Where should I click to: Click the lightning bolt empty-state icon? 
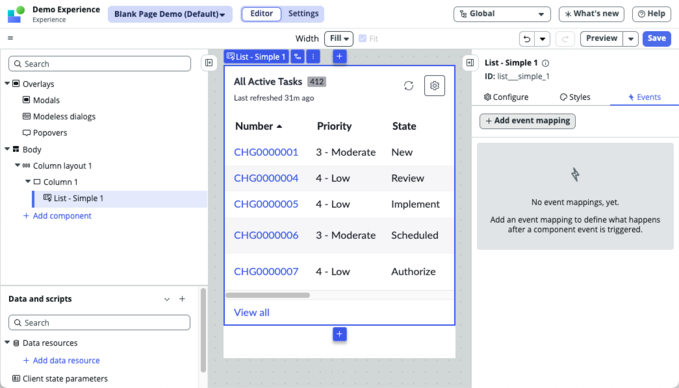pyautogui.click(x=575, y=175)
